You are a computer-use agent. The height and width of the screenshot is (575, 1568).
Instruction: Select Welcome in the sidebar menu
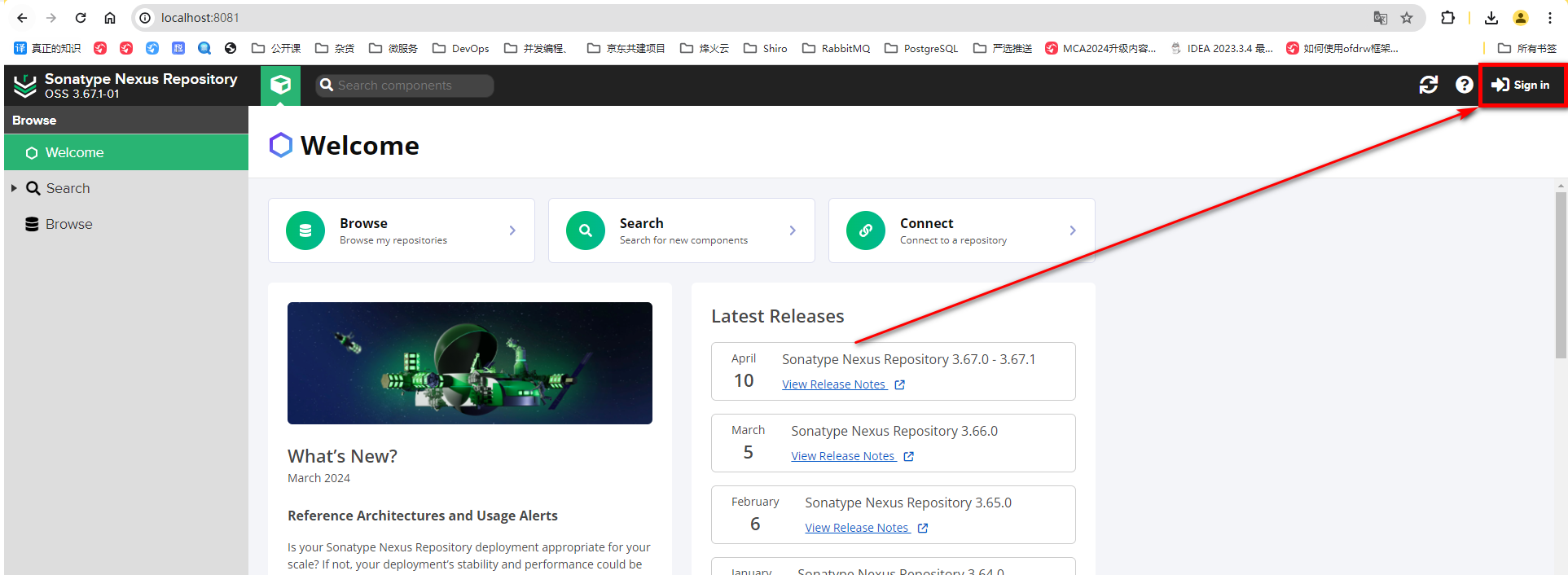(x=74, y=152)
